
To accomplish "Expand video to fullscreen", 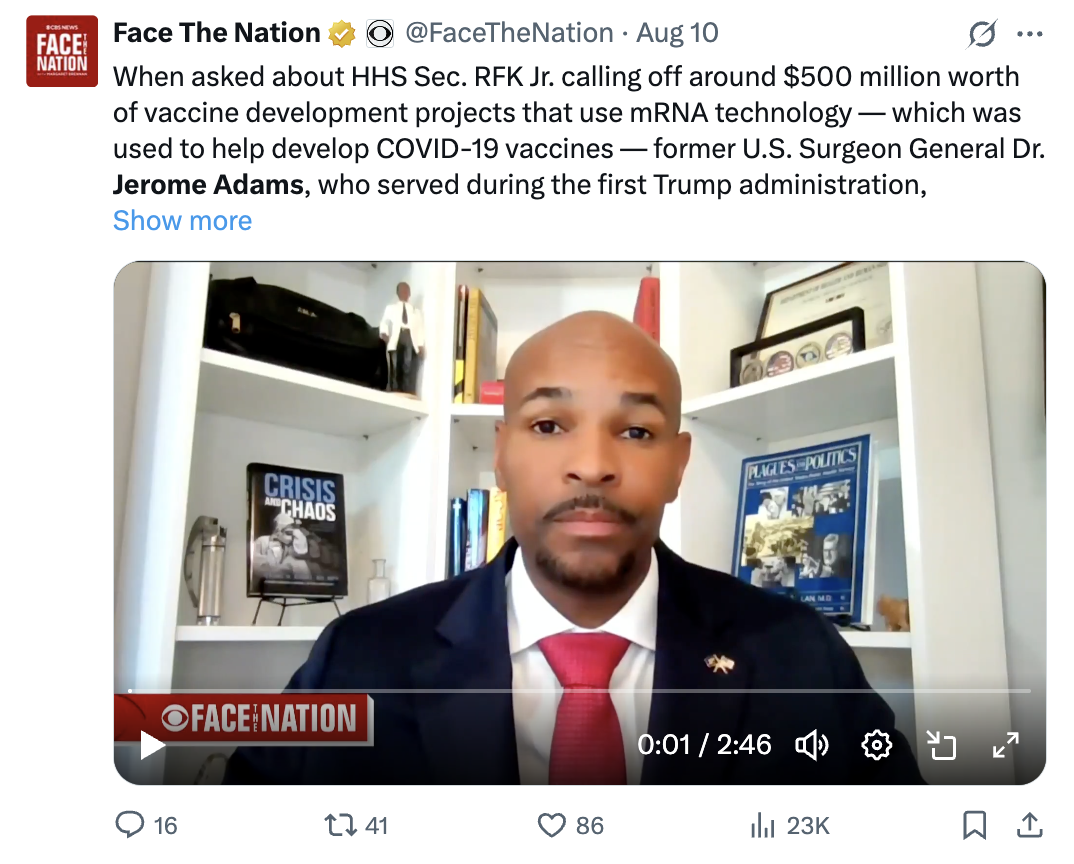I will tap(1004, 745).
